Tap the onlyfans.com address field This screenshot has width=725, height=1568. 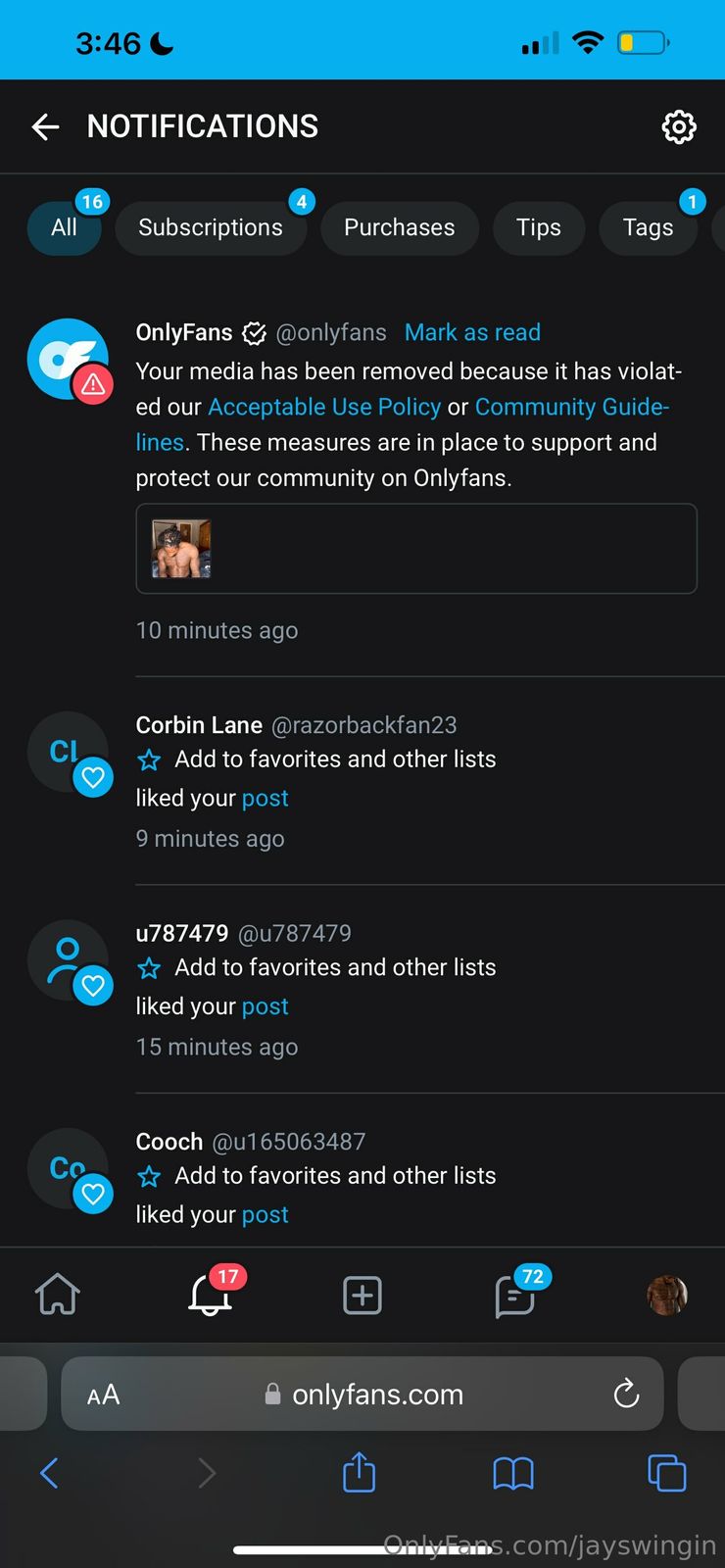click(377, 1394)
